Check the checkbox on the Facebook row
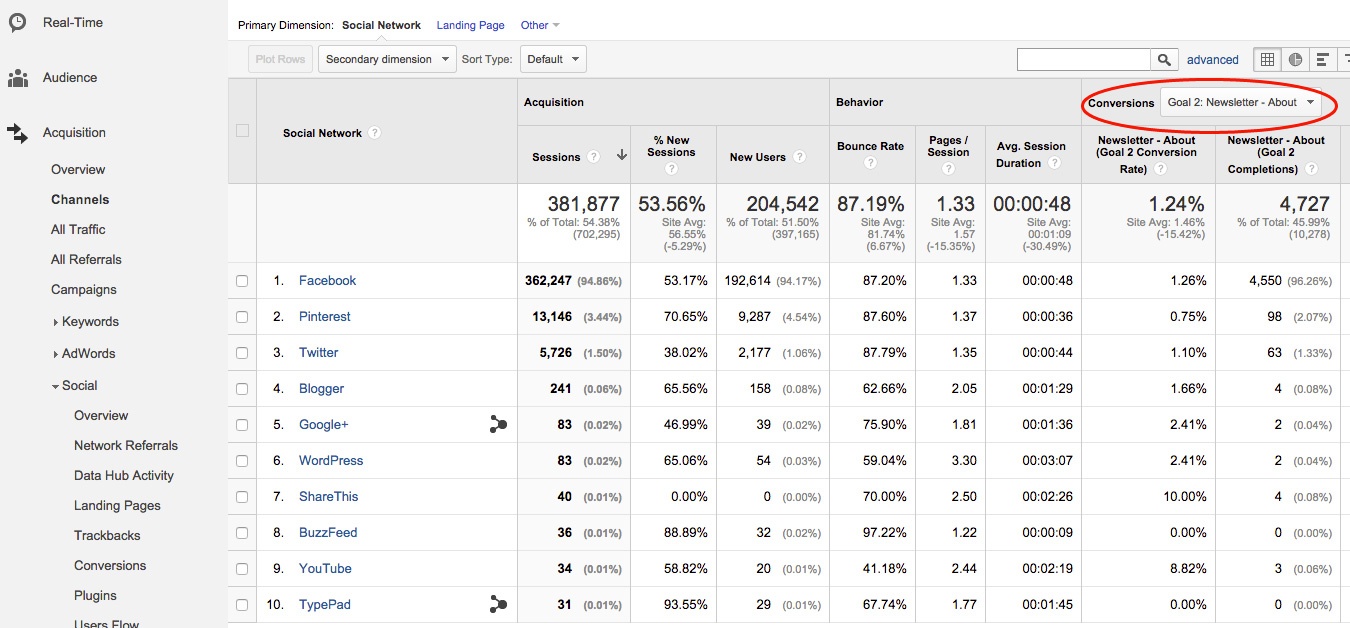The image size is (1350, 628). 242,280
